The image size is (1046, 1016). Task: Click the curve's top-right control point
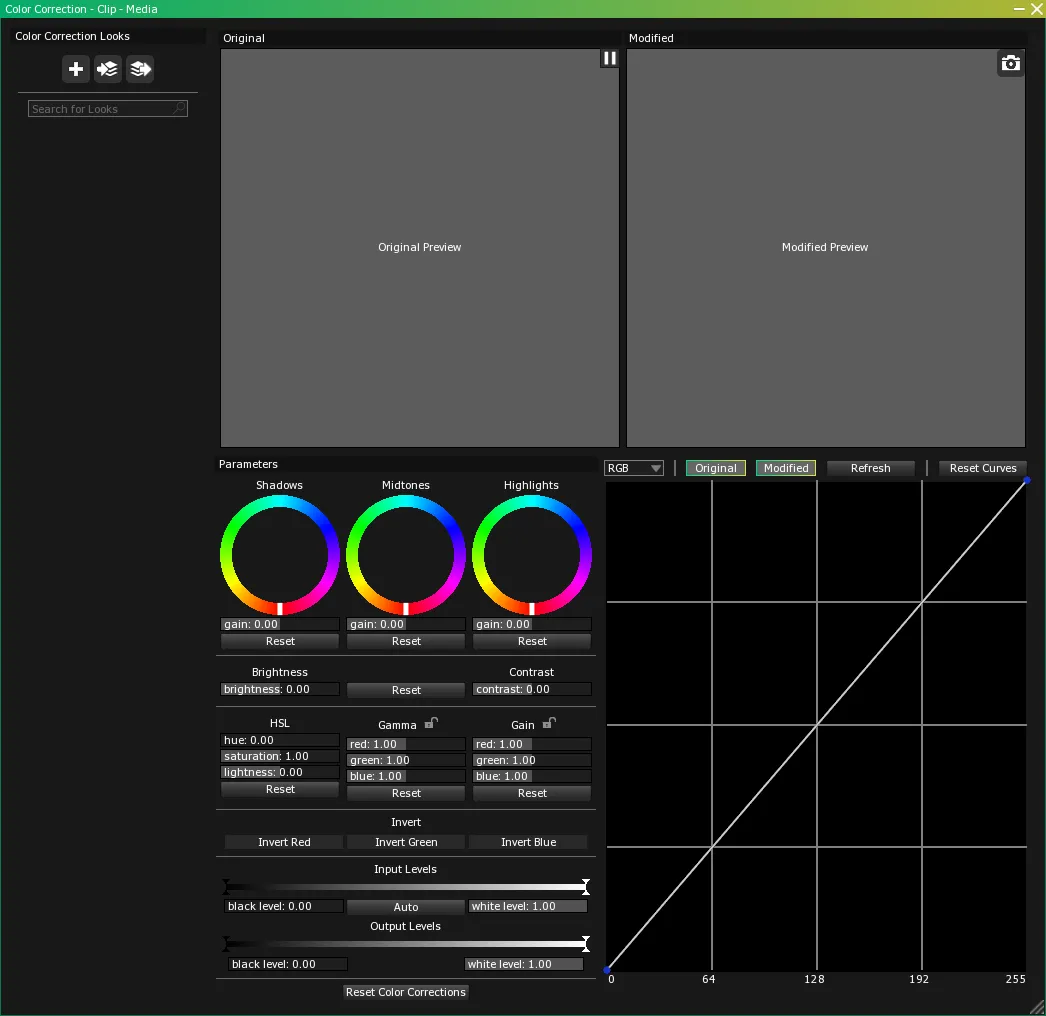click(x=1027, y=480)
